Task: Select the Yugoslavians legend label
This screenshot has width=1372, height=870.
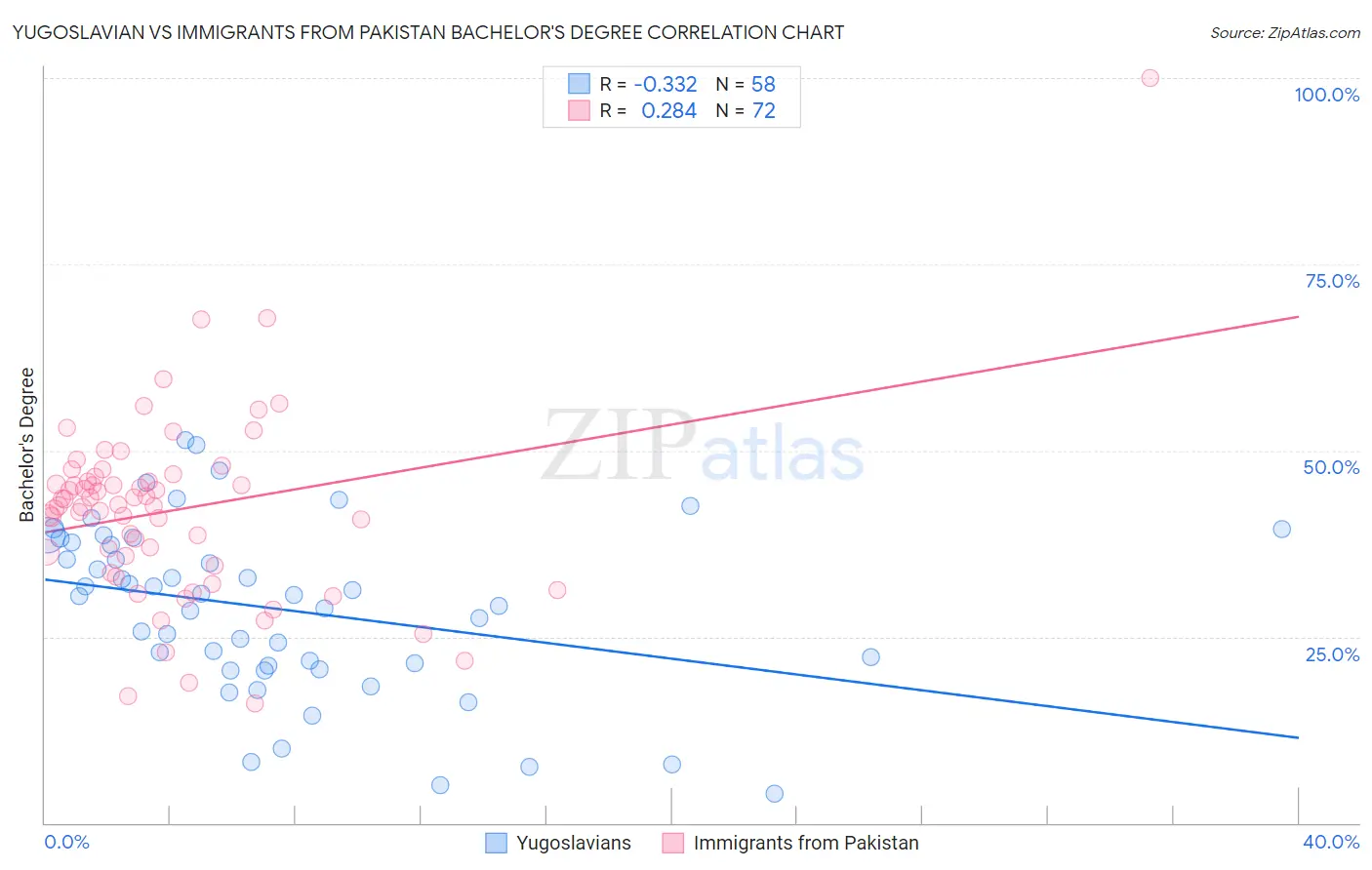Action: [x=574, y=843]
